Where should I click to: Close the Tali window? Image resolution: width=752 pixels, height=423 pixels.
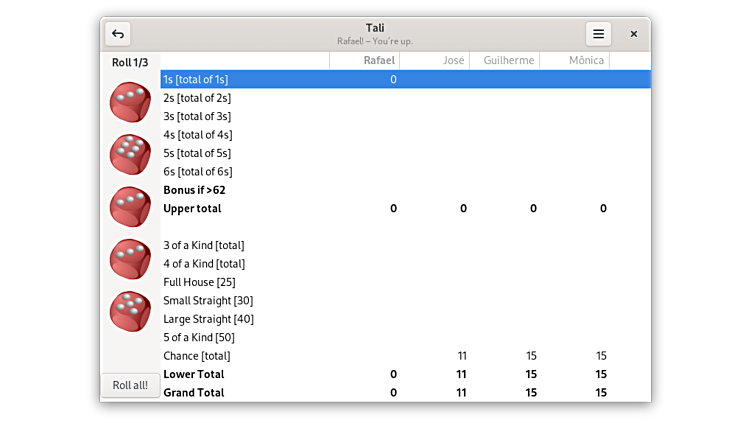633,34
